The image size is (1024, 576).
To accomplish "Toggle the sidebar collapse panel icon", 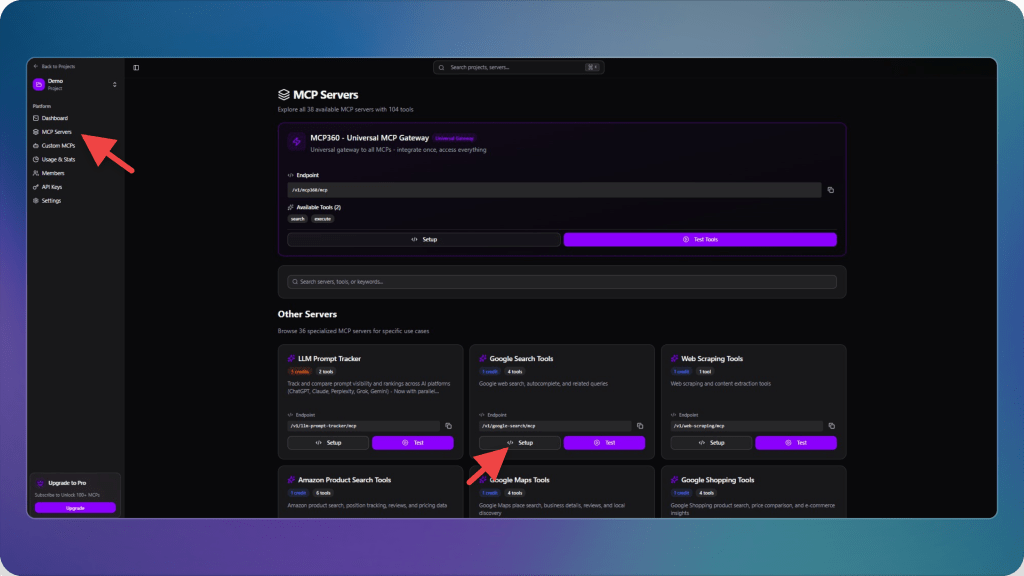I will 136,67.
